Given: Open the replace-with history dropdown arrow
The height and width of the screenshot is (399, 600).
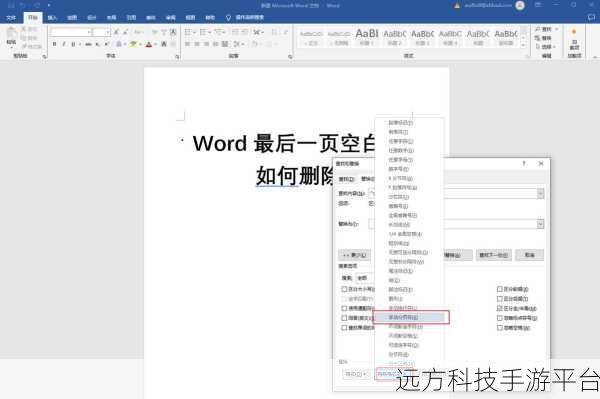Looking at the screenshot, I should (540, 224).
